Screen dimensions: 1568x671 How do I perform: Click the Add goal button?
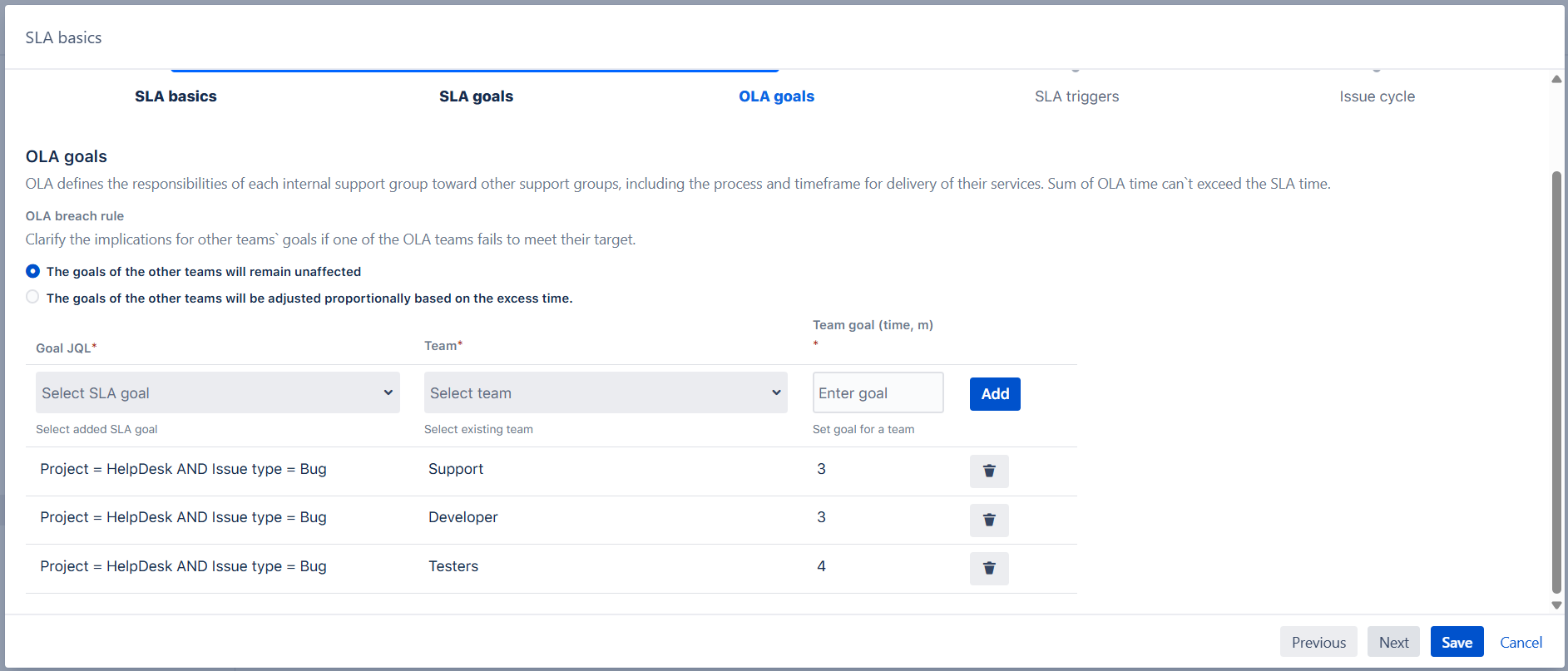click(x=995, y=394)
